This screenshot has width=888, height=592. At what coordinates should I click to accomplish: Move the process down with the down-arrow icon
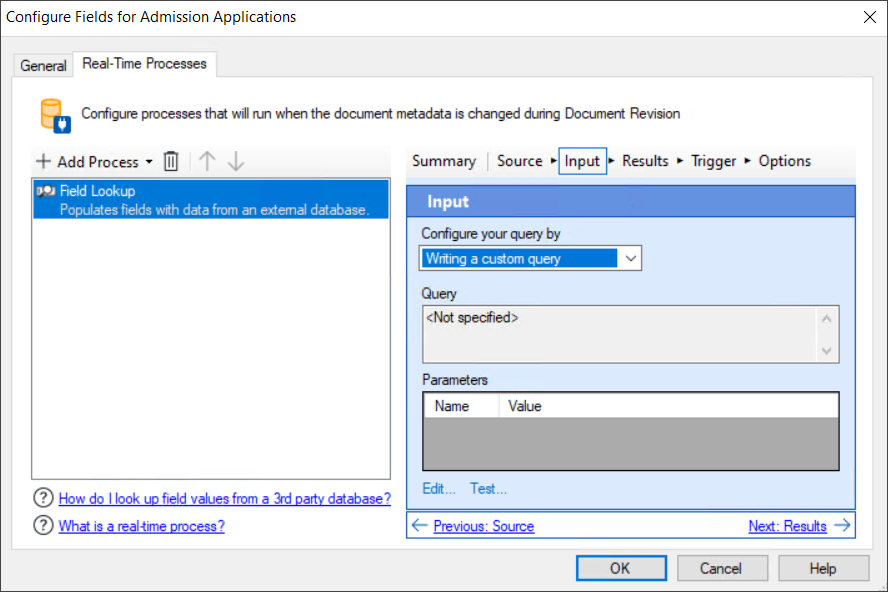click(234, 161)
